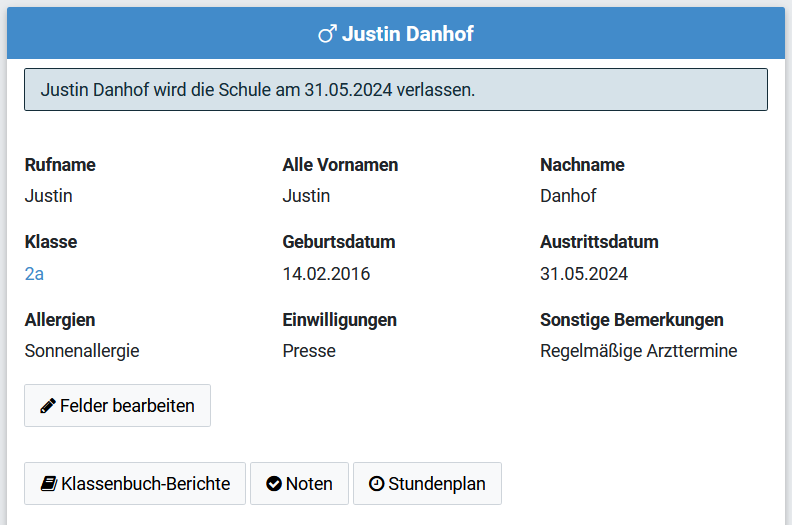Click the checkmark circle icon on Noten
Screen dimensions: 792x525
coord(274,484)
